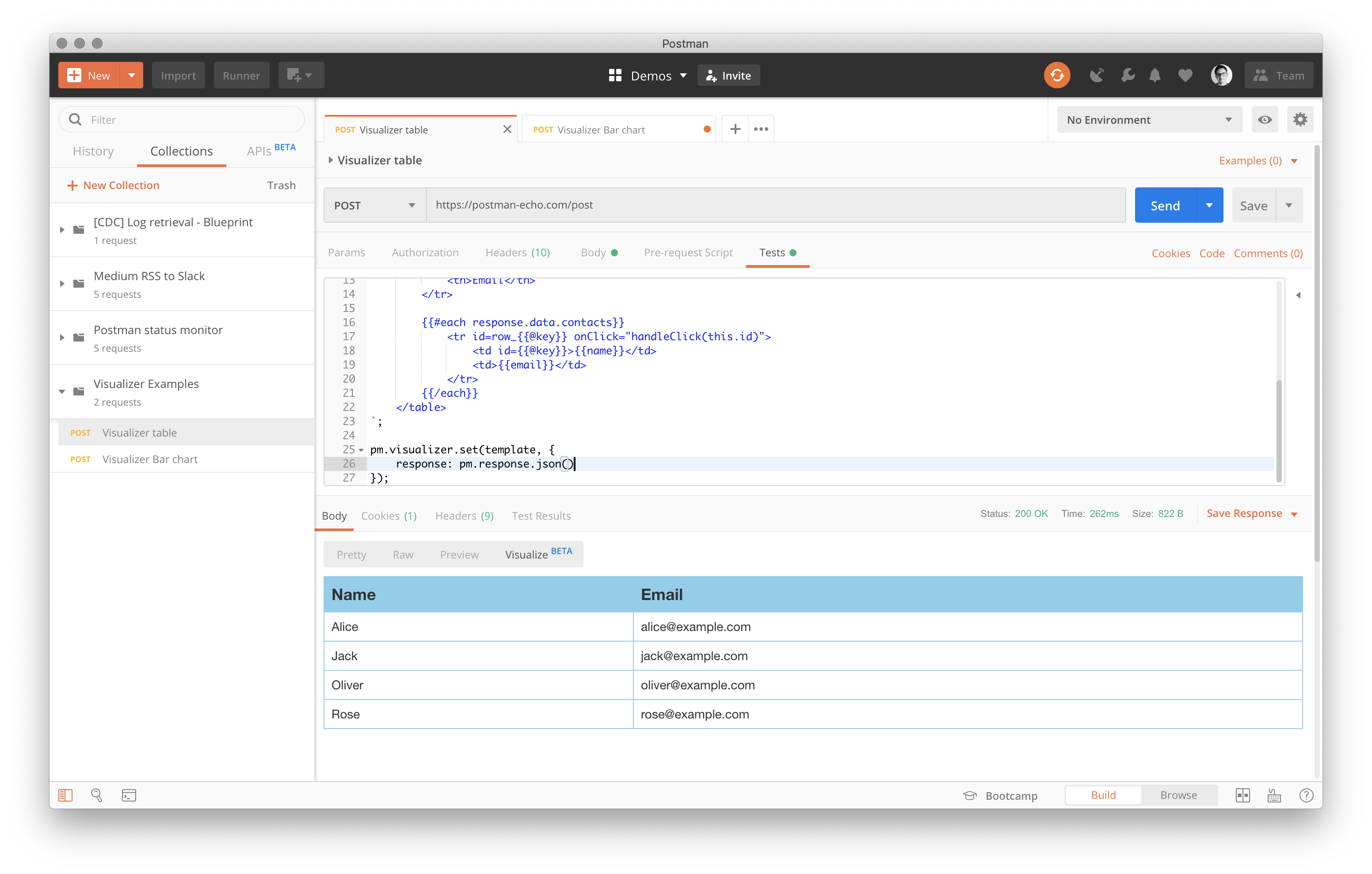Hide the sidebar using bottom-left icon

click(65, 795)
